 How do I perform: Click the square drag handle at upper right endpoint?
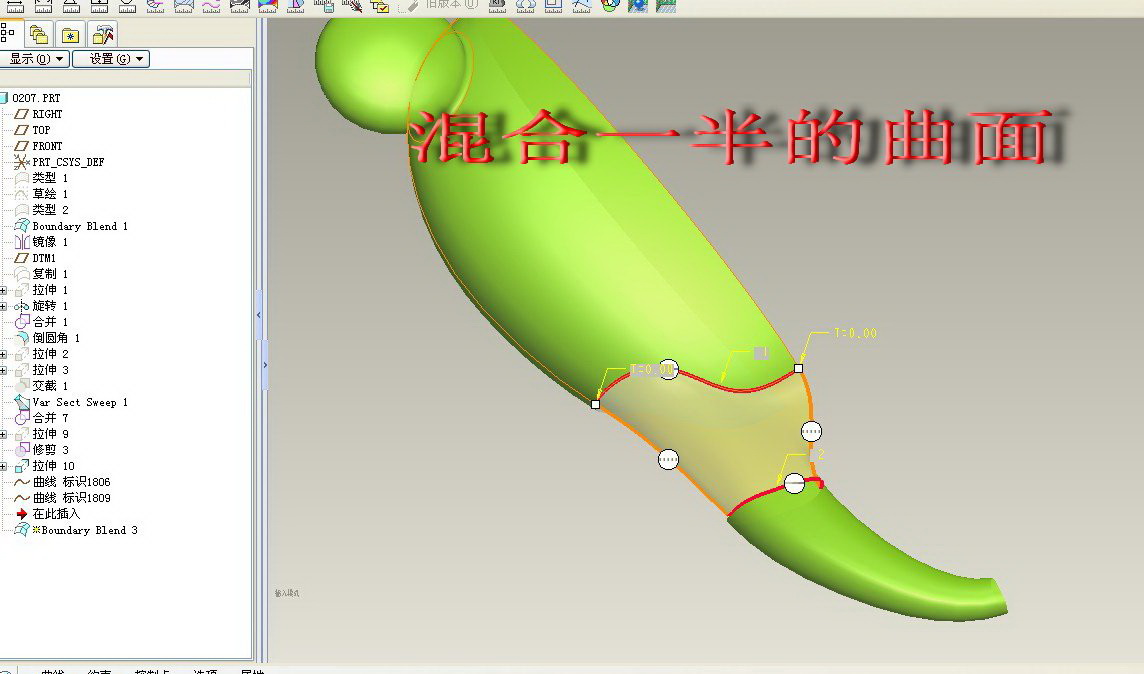pyautogui.click(x=798, y=368)
